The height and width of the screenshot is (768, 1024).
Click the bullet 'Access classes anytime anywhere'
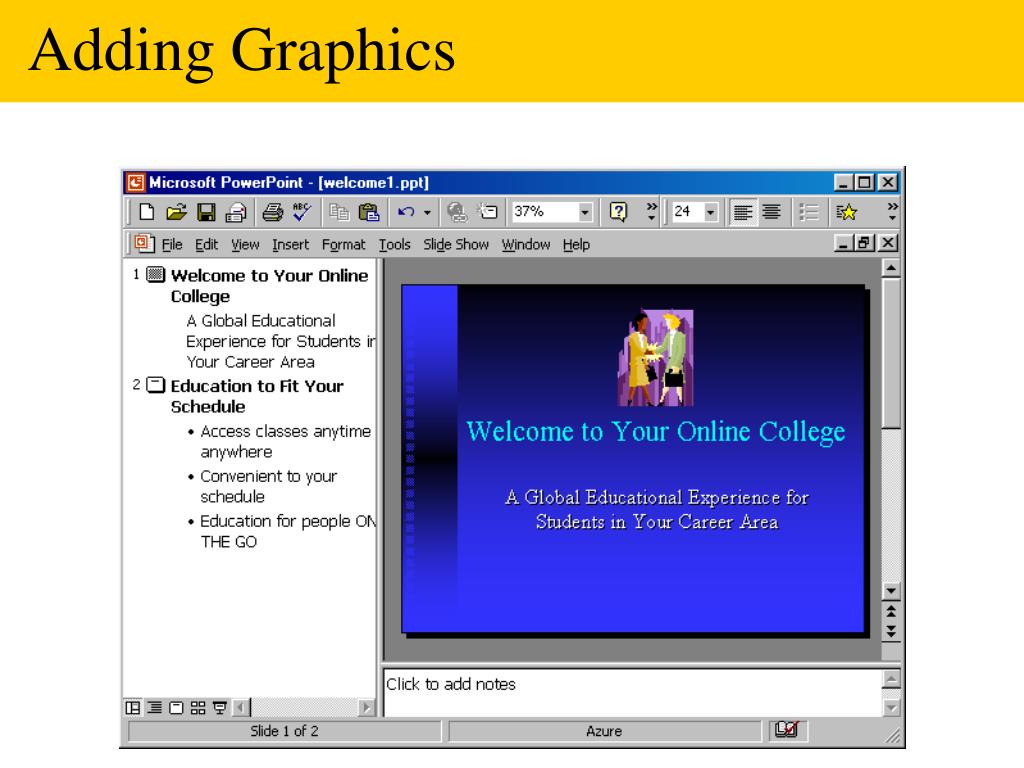(x=285, y=441)
